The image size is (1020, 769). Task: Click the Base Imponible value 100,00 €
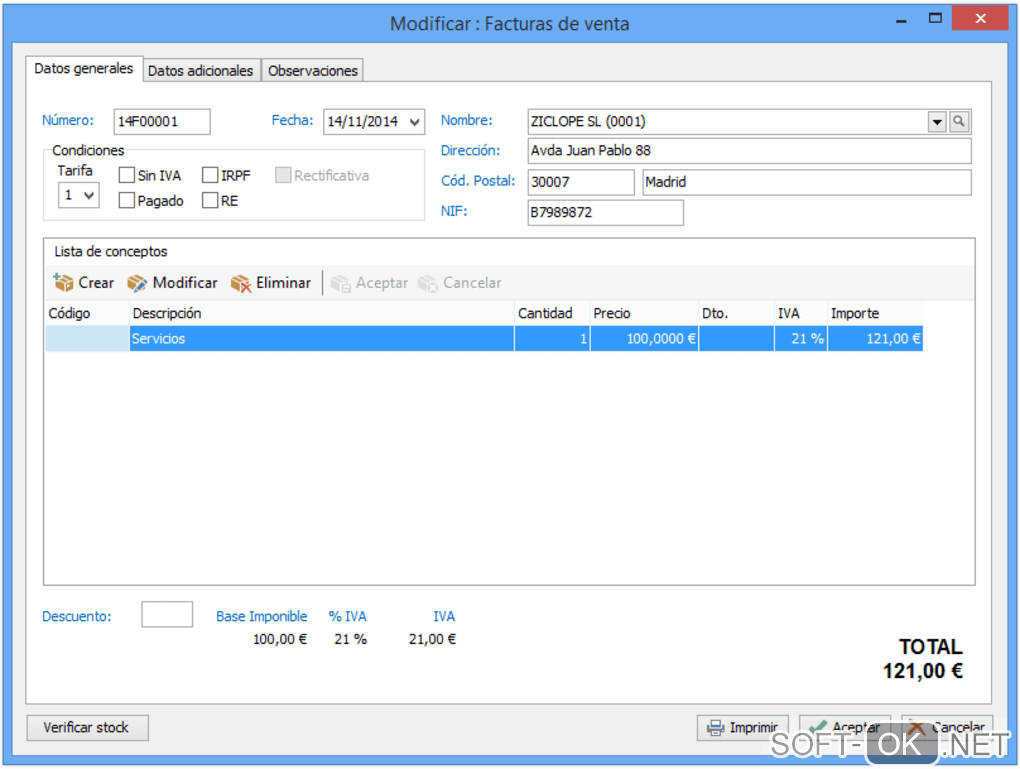coord(280,640)
